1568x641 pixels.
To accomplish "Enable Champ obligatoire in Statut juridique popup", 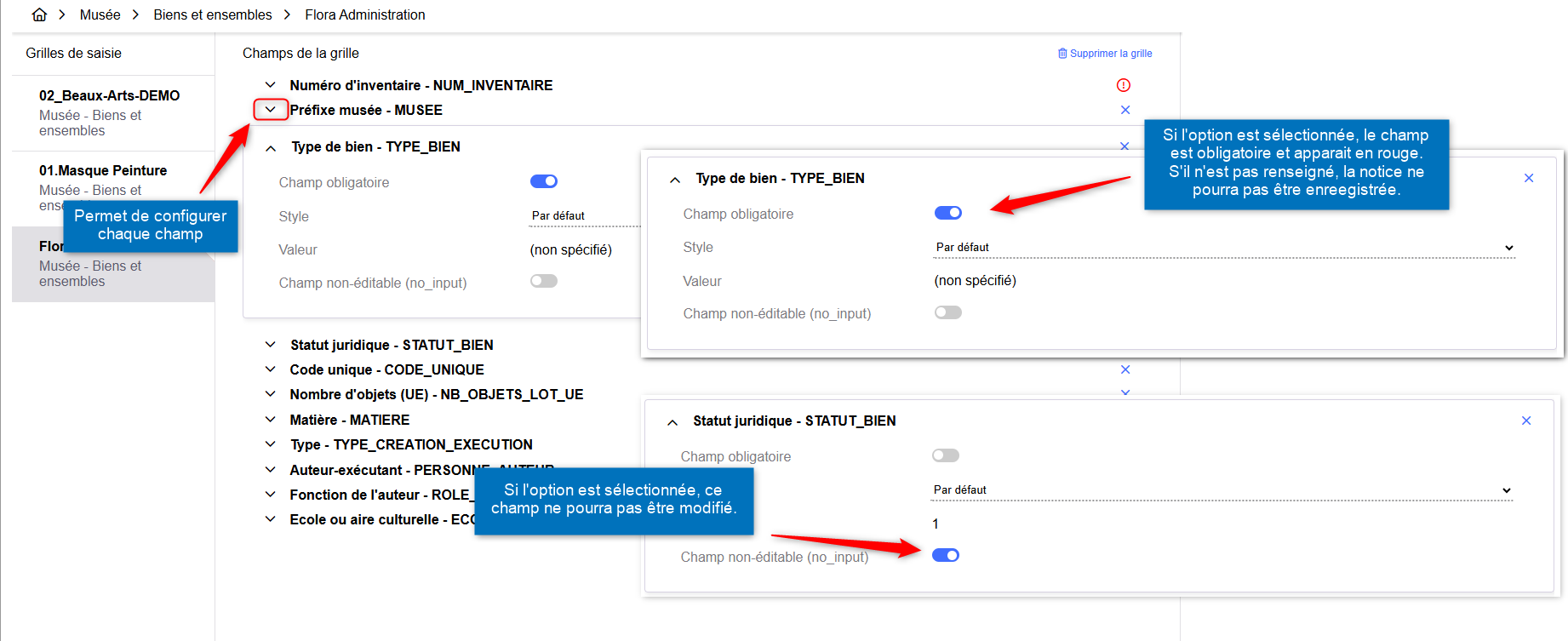I will 946,455.
